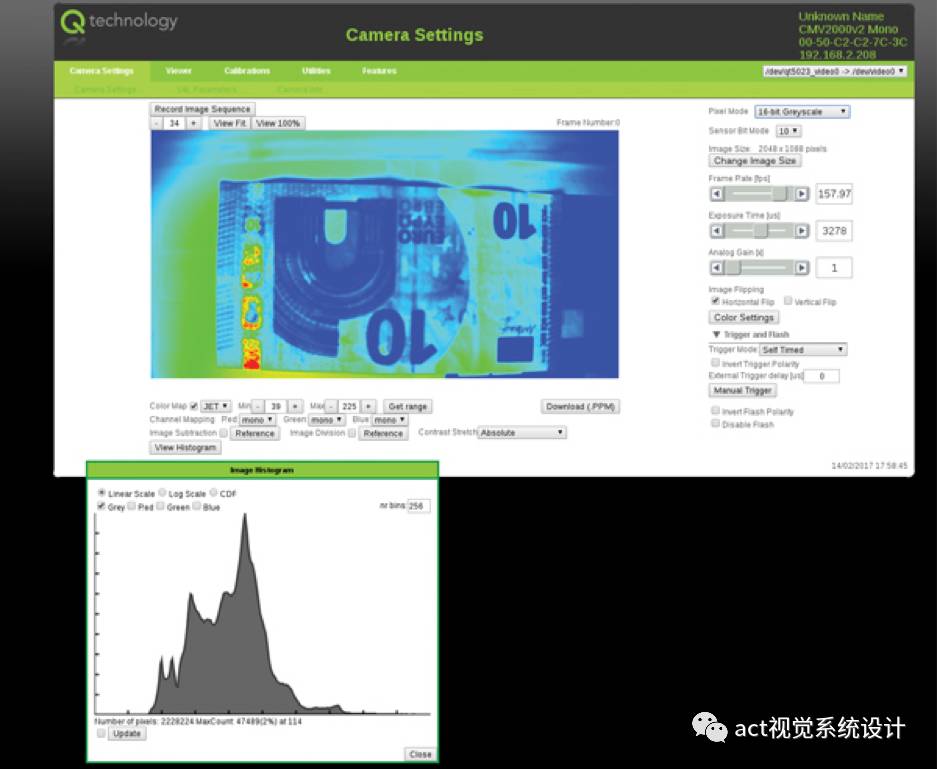Click the Exposure Time increase arrow
937x770 pixels.
[x=802, y=231]
